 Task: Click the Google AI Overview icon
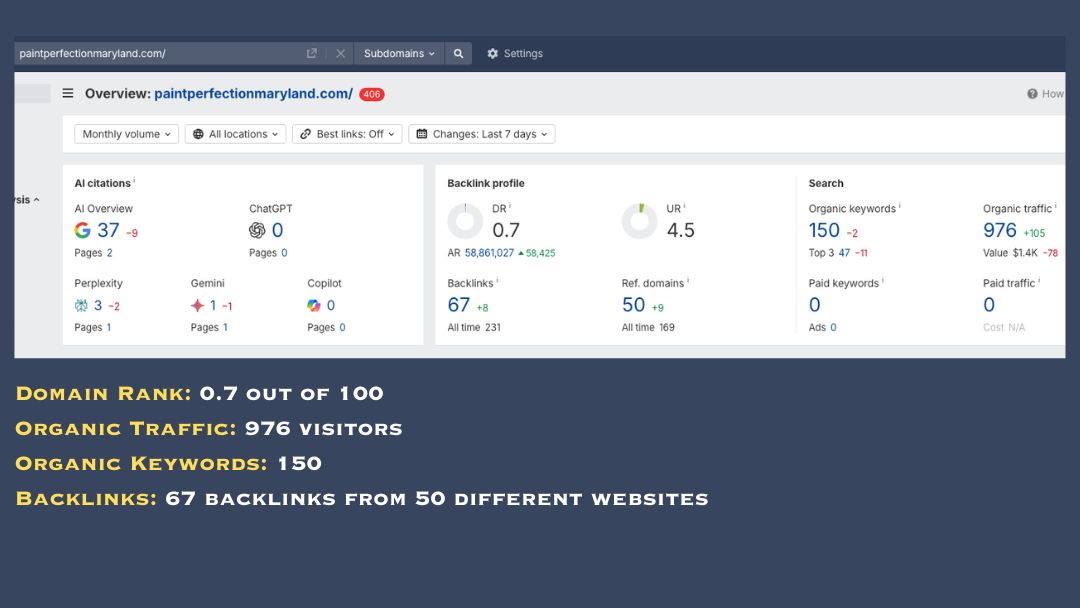point(83,230)
